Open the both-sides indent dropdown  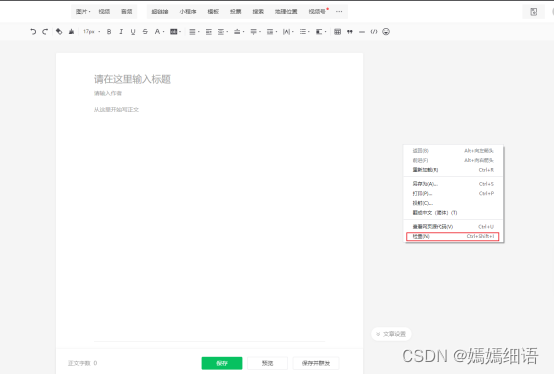pos(223,32)
